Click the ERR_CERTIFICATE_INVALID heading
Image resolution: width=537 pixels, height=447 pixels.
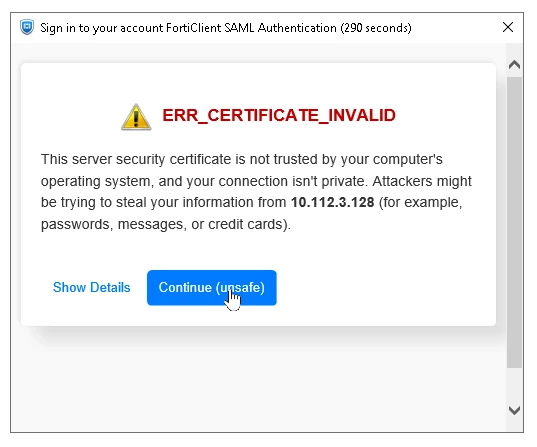tap(279, 115)
